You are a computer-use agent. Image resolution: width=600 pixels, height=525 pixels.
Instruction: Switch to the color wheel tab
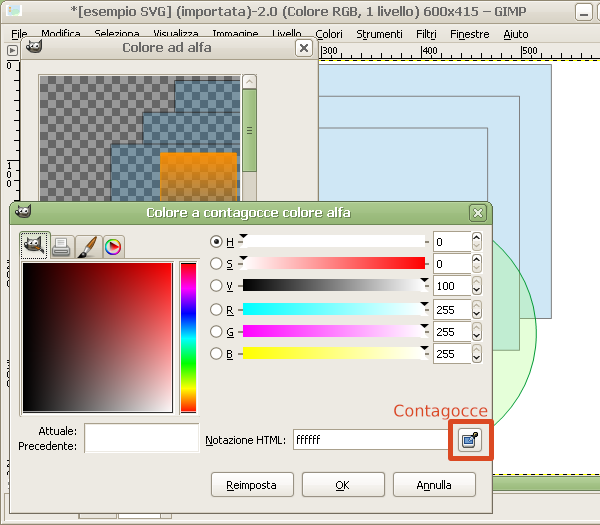click(x=112, y=245)
